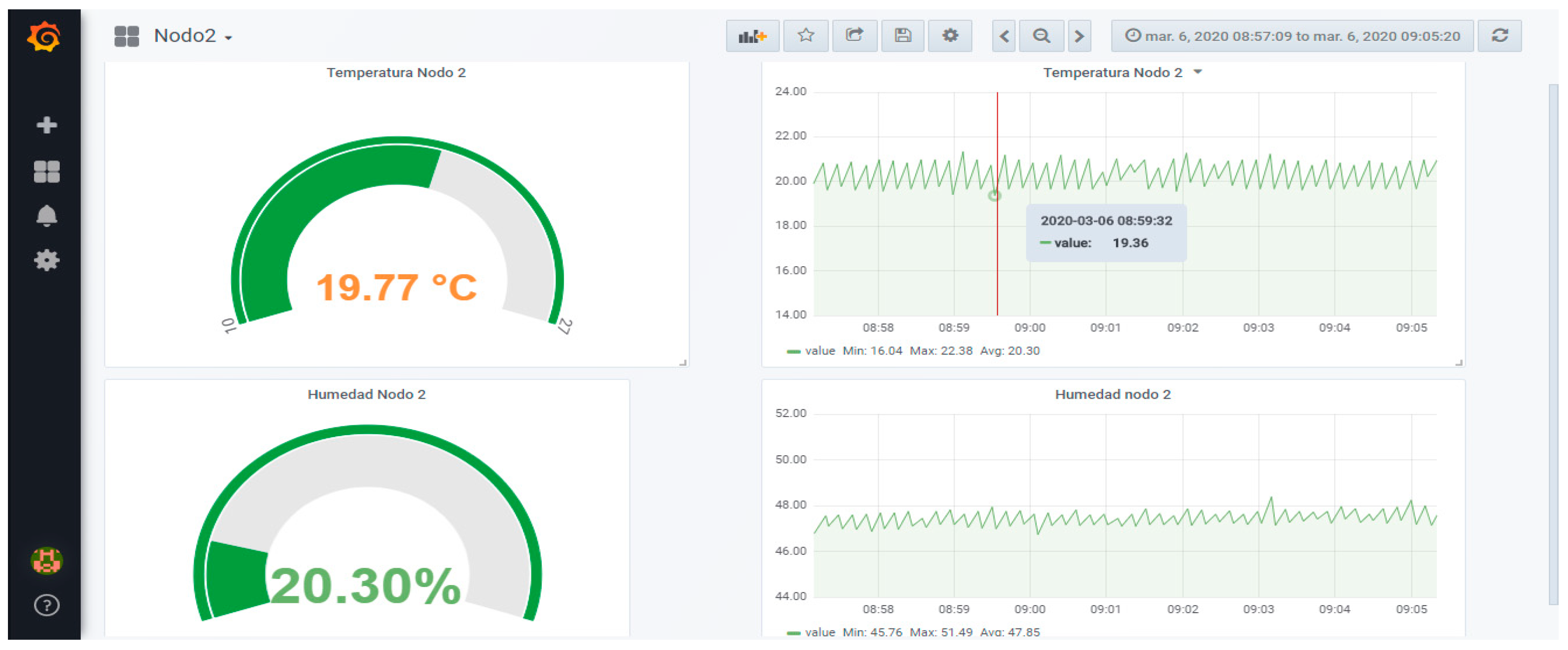The height and width of the screenshot is (650, 1568).
Task: Share the dashboard via share icon
Action: [x=855, y=36]
